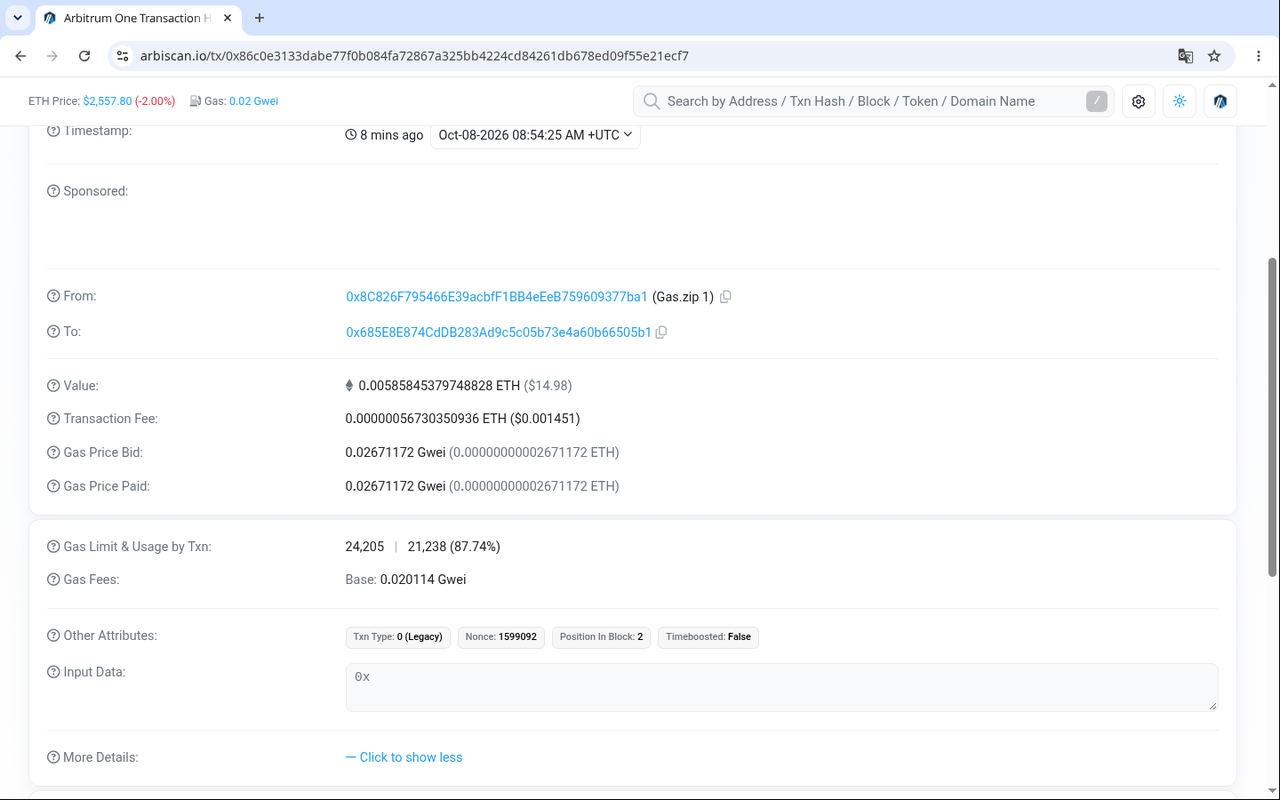Click the Input Data help icon
1280x800 pixels.
coord(54,672)
